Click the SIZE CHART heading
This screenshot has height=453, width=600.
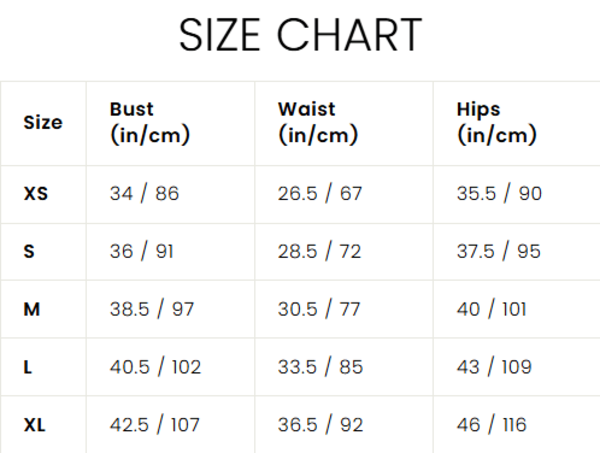coord(300,35)
